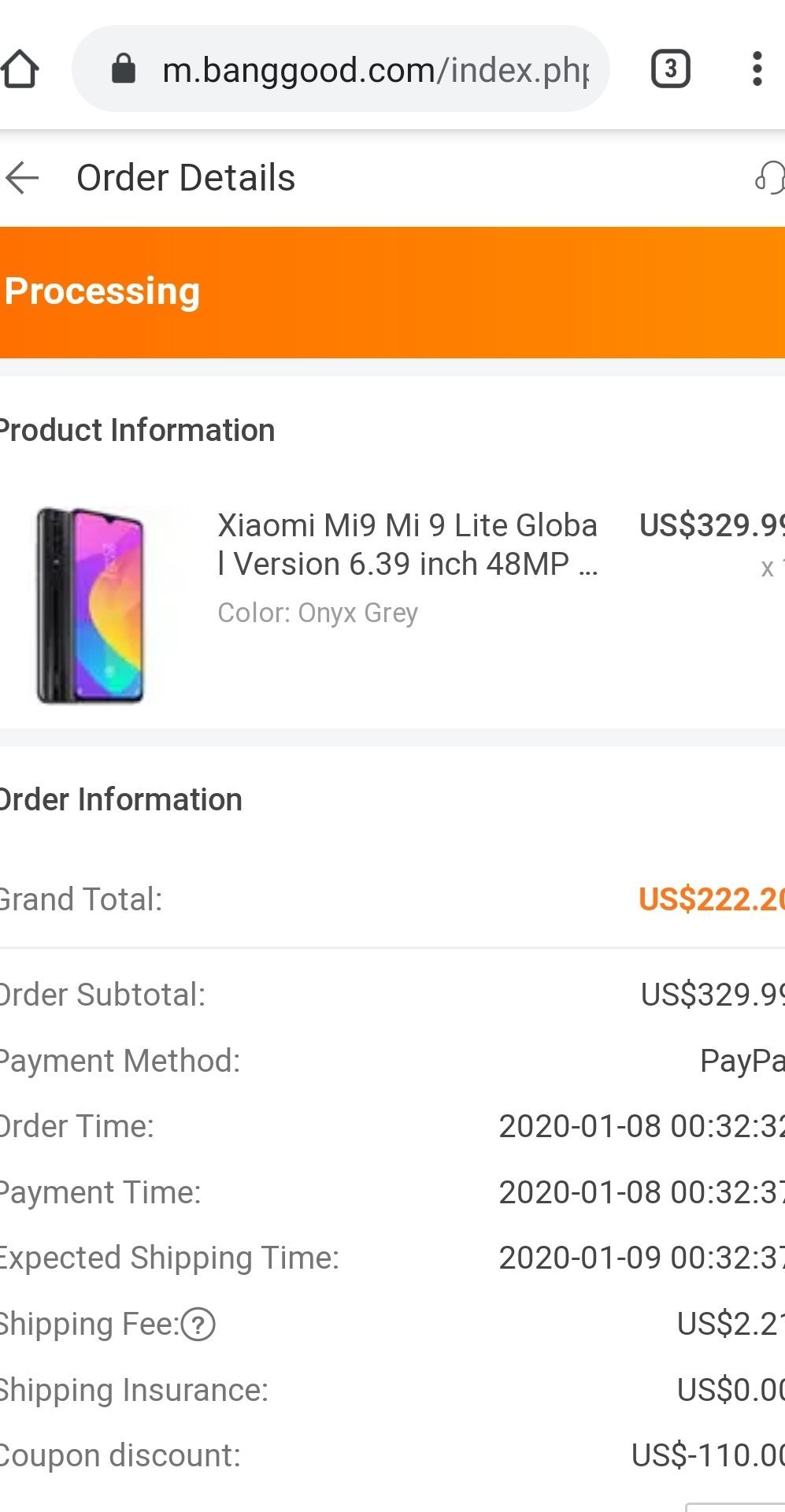Tap the Shipping Fee help question mark
This screenshot has height=1512, width=785.
point(198,1325)
